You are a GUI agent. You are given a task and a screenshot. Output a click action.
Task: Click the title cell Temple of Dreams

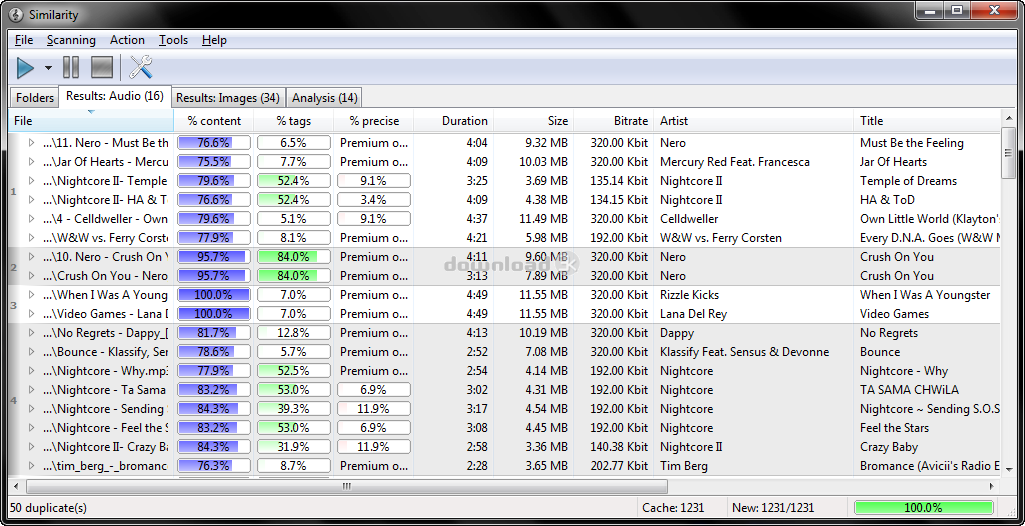tap(908, 180)
